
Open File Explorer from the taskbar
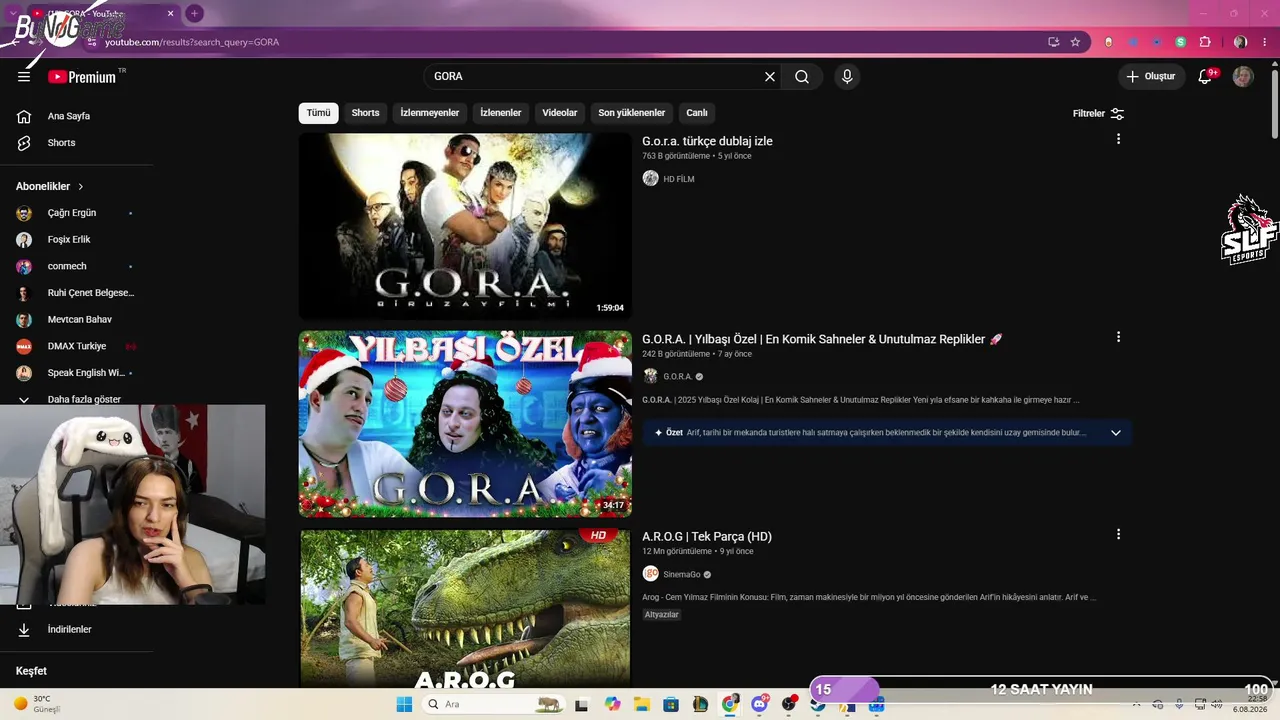[641, 704]
